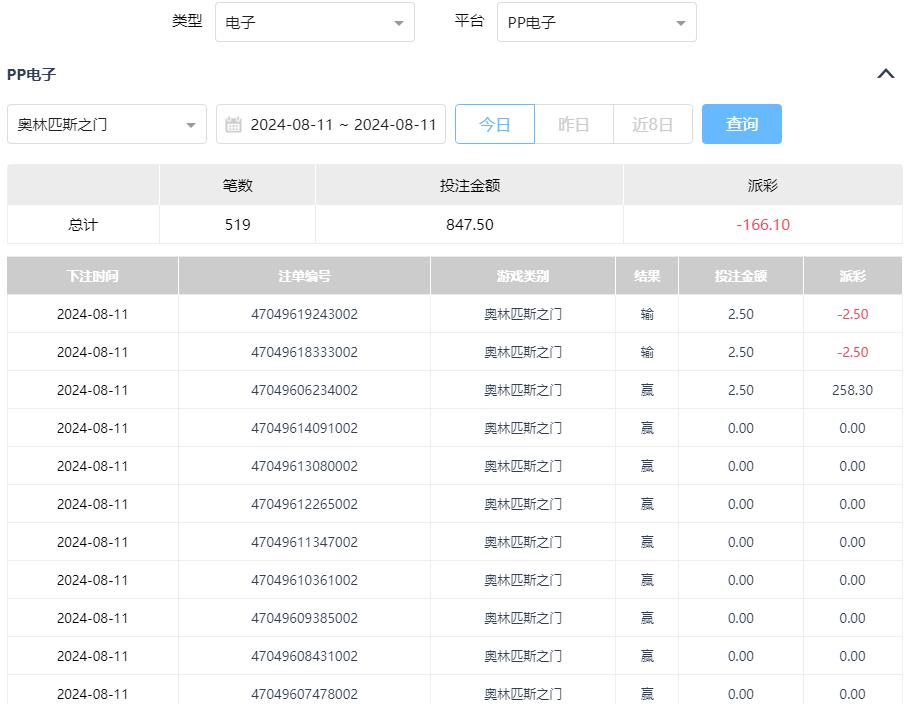
Task: Expand the 奥林匹斯之门 game selector
Action: (x=107, y=125)
